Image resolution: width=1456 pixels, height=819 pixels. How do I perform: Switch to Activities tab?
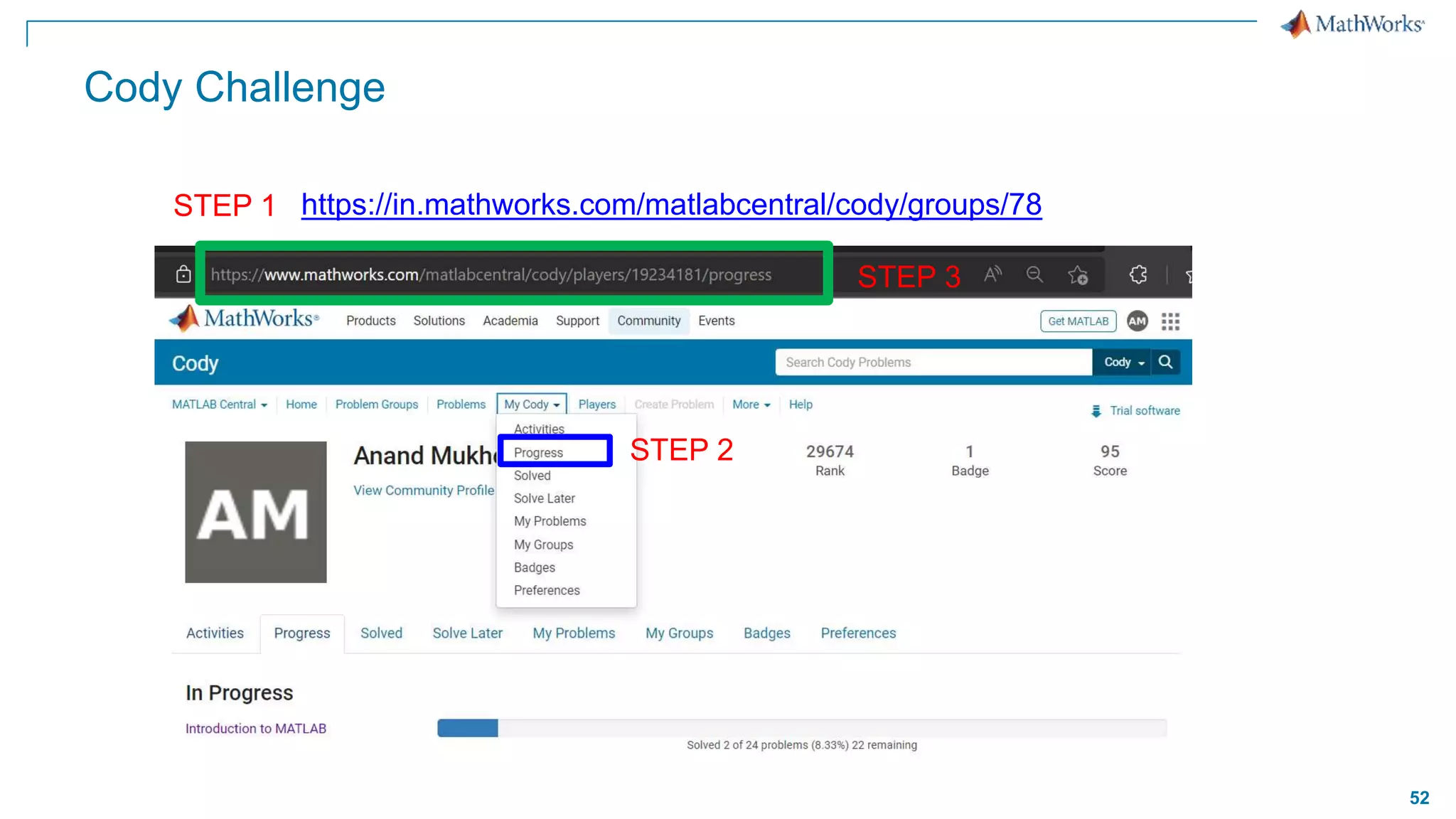coord(215,633)
